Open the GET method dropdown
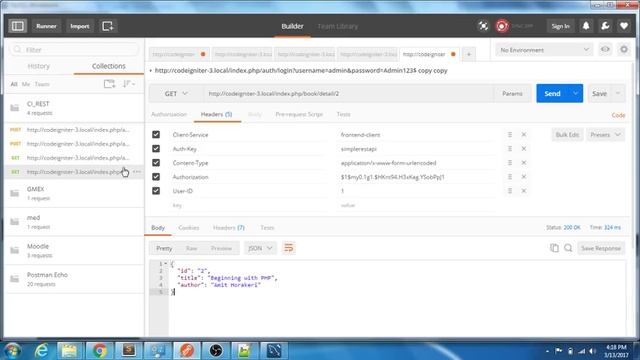 coord(176,94)
